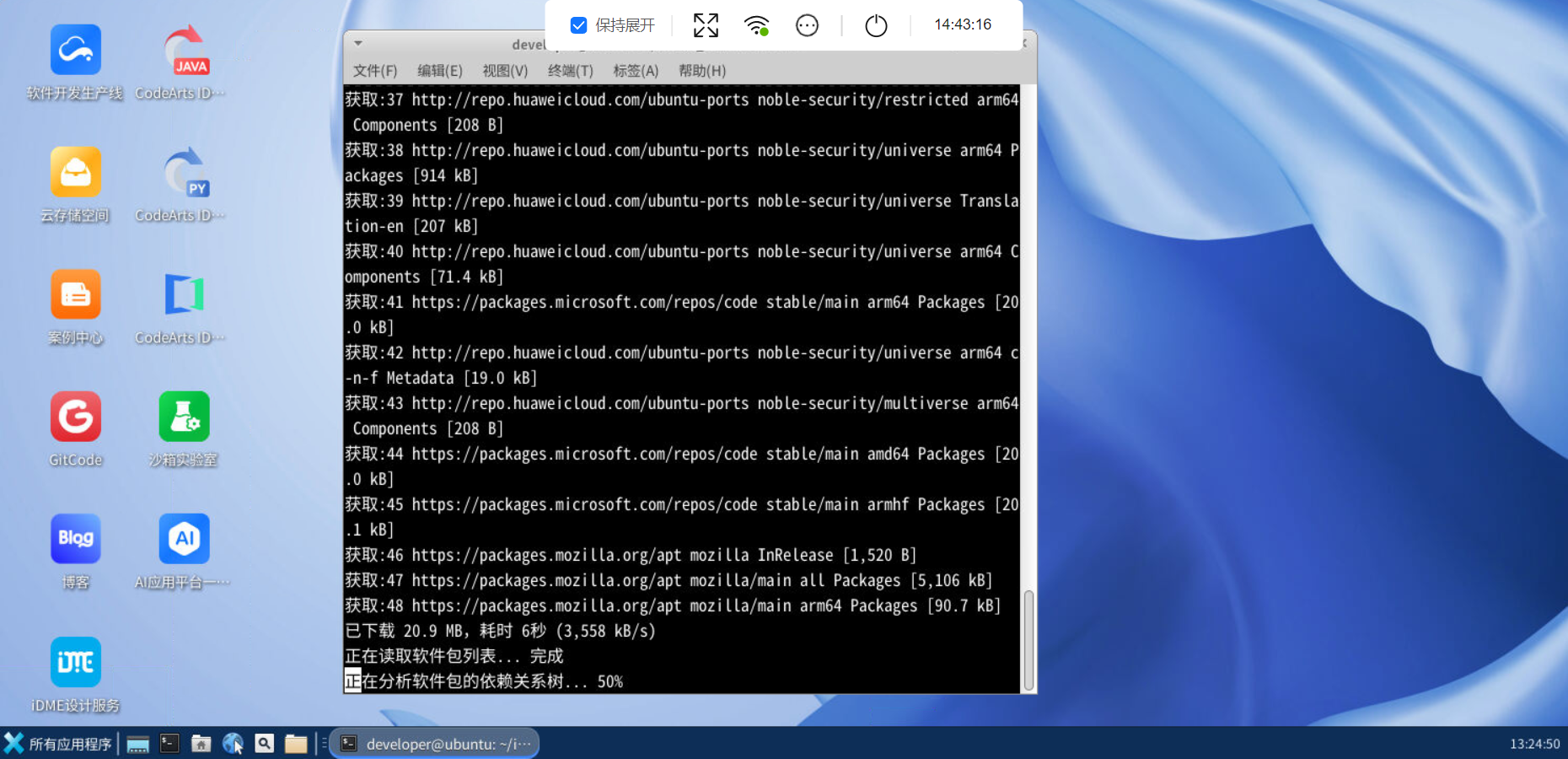Open the 视图(V) menu
Viewport: 1568px width, 759px height.
tap(505, 71)
